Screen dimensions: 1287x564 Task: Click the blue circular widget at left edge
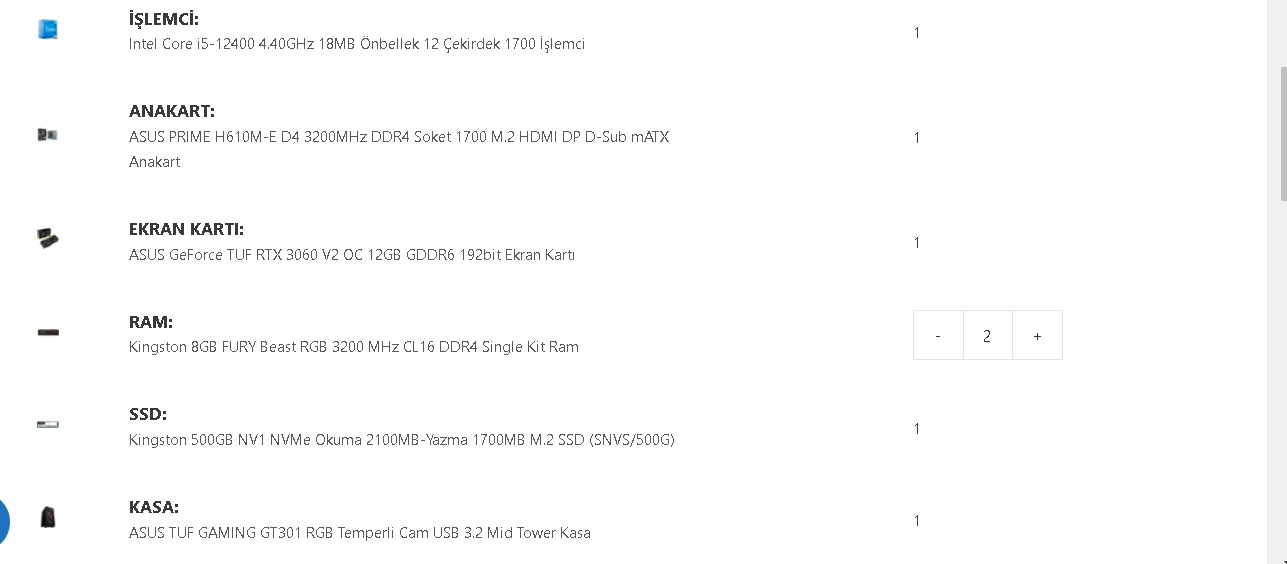(x=3, y=521)
